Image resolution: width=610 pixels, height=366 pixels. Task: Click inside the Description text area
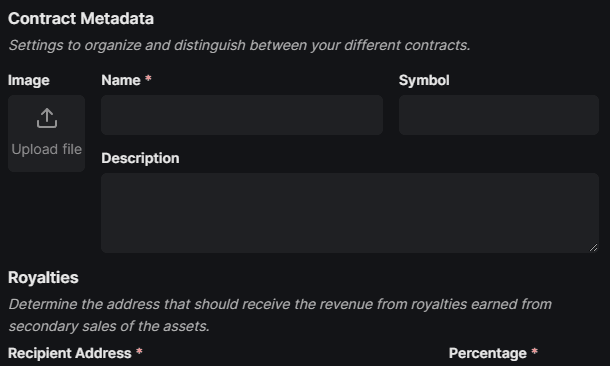350,213
